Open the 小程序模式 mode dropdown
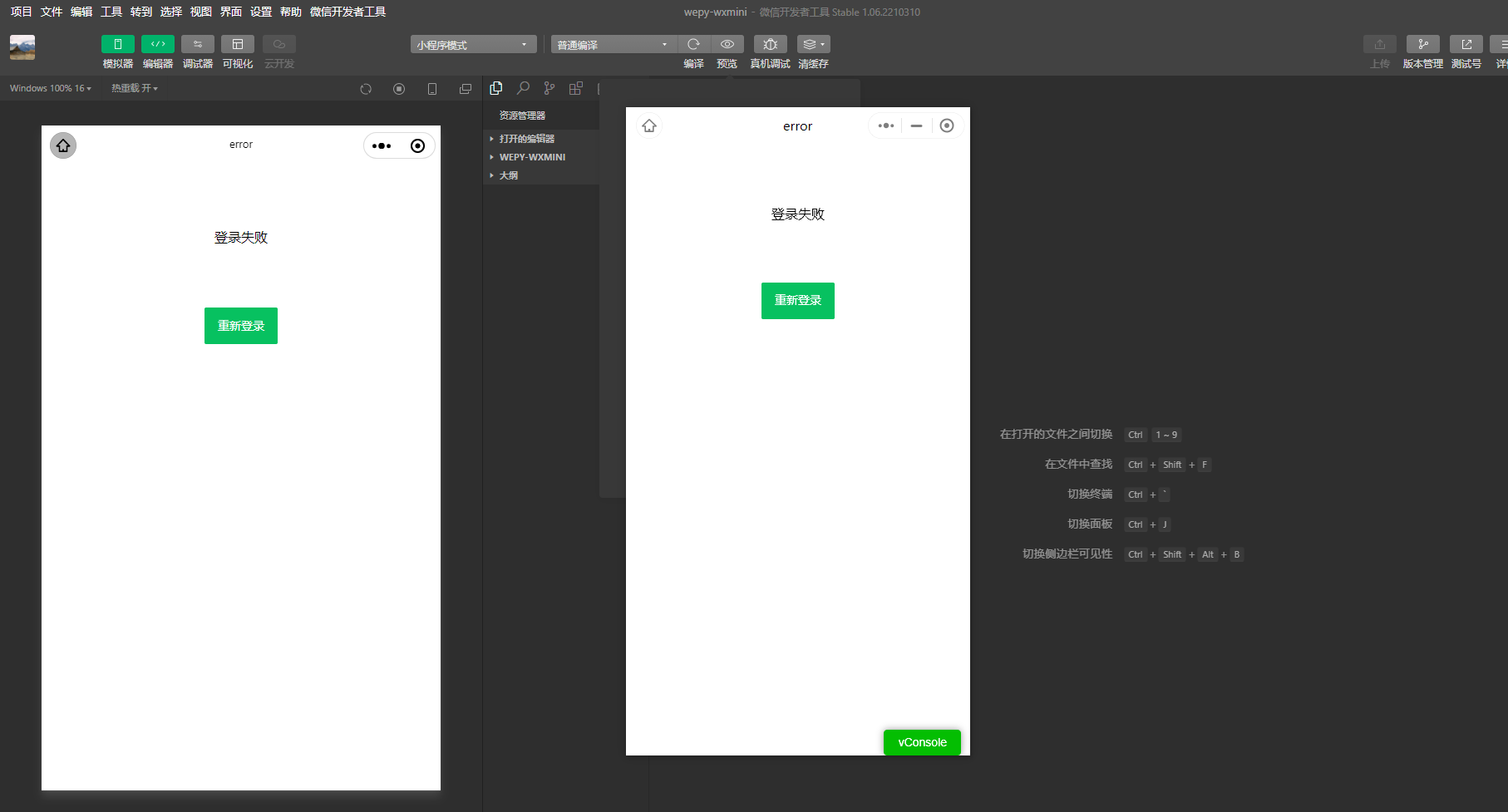 471,44
